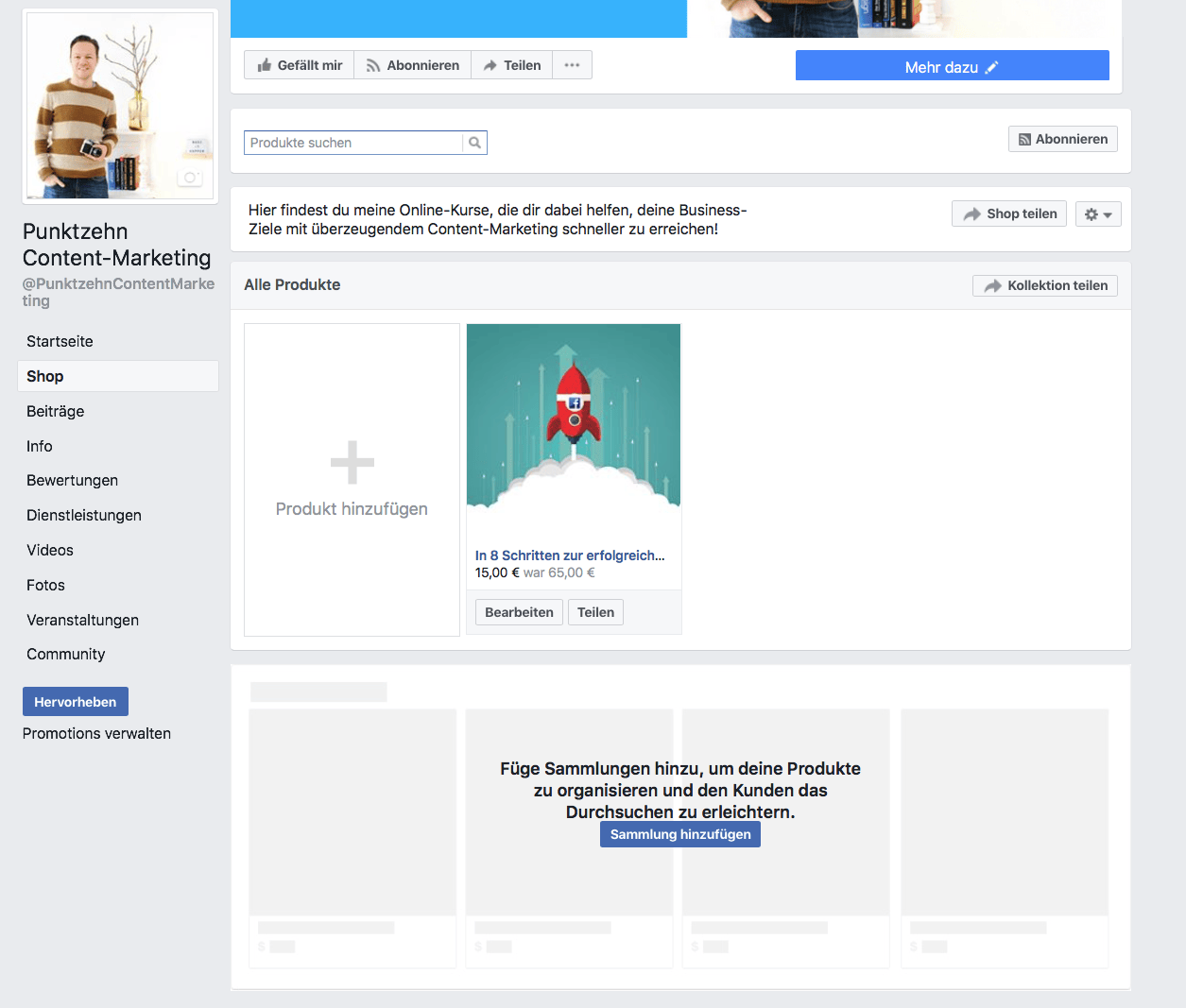Open Beiträge in the sidebar
The image size is (1186, 1008).
[56, 411]
